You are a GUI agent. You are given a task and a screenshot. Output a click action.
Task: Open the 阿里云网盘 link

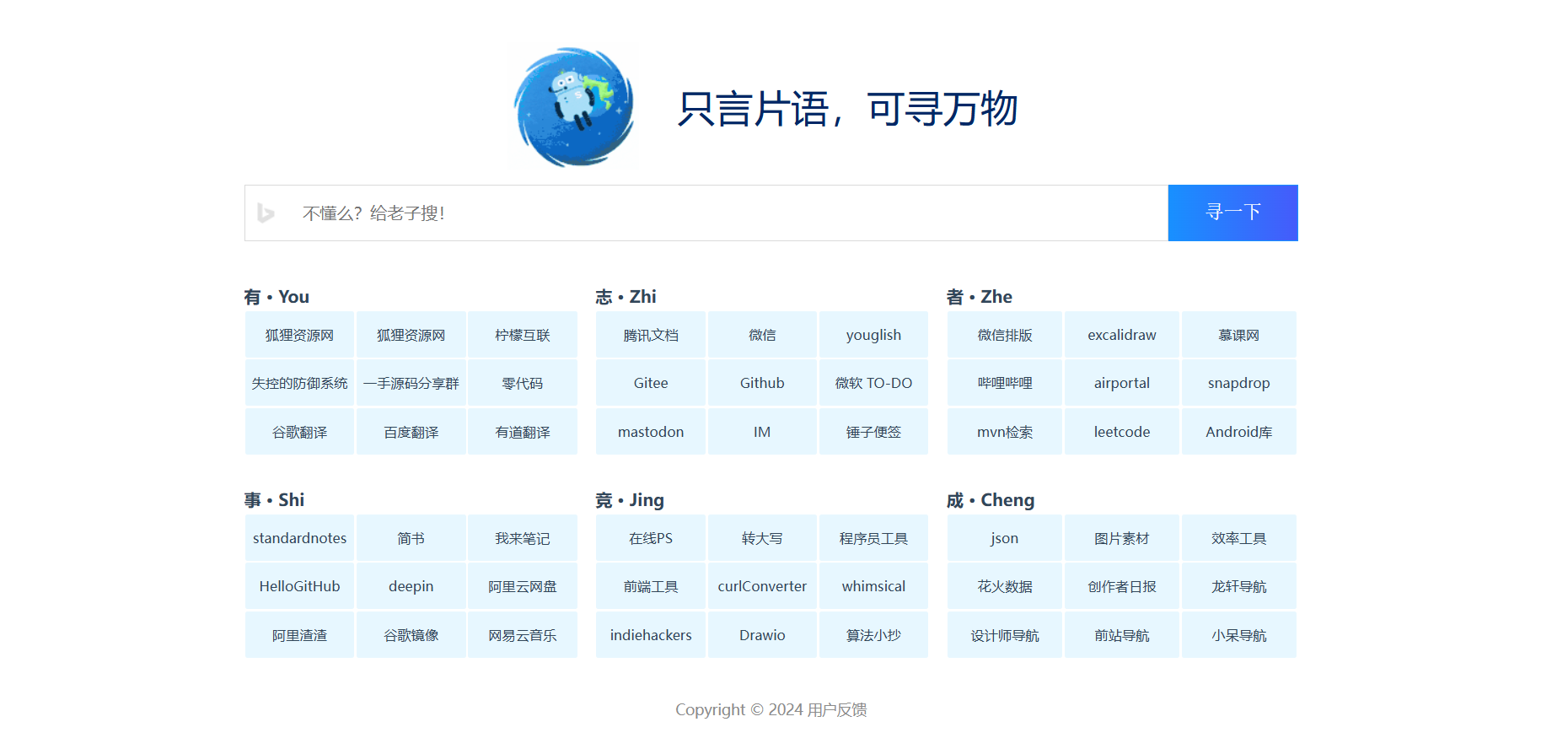[x=523, y=586]
